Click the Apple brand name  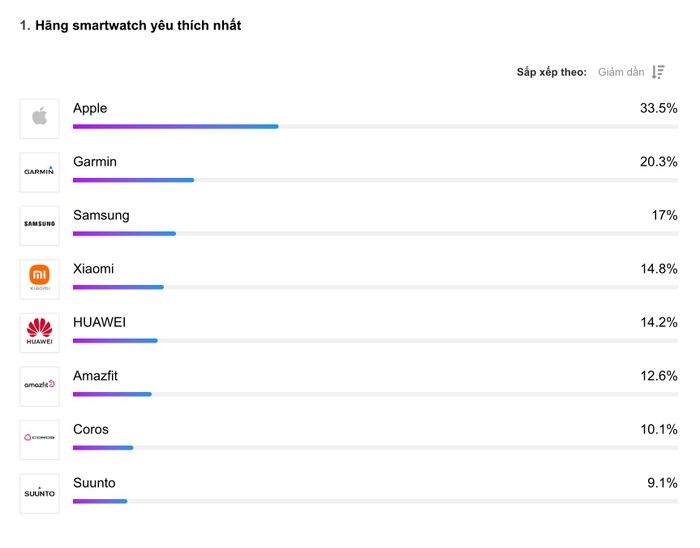[90, 108]
